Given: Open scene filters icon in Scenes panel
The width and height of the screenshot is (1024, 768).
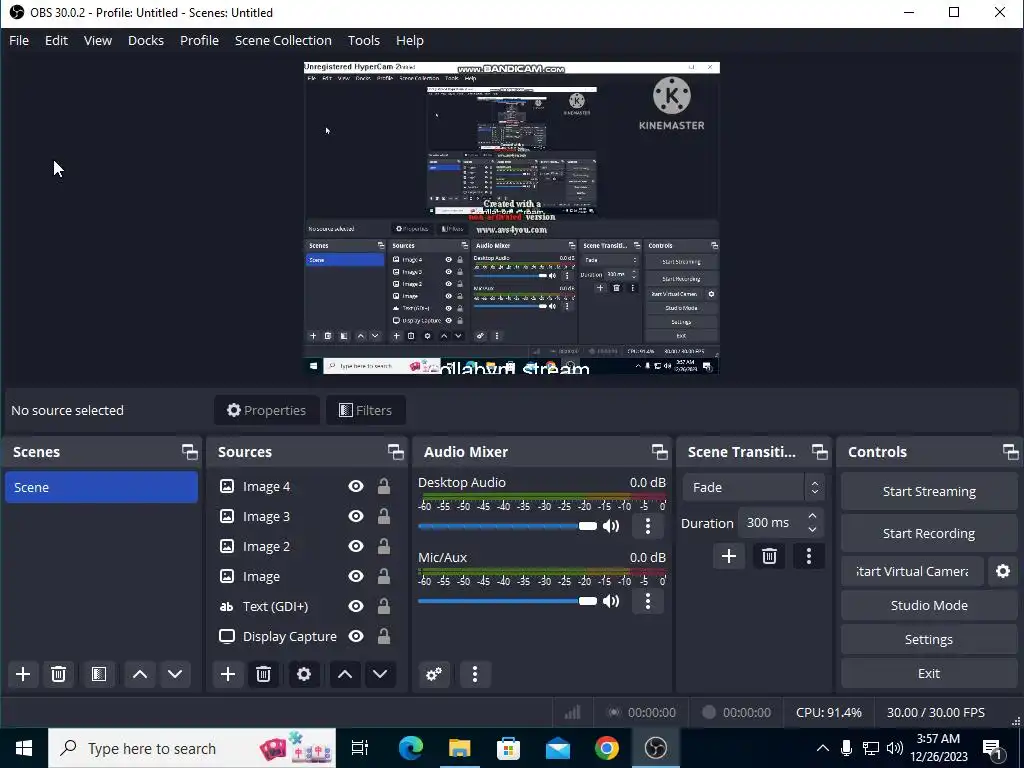Looking at the screenshot, I should (x=99, y=674).
